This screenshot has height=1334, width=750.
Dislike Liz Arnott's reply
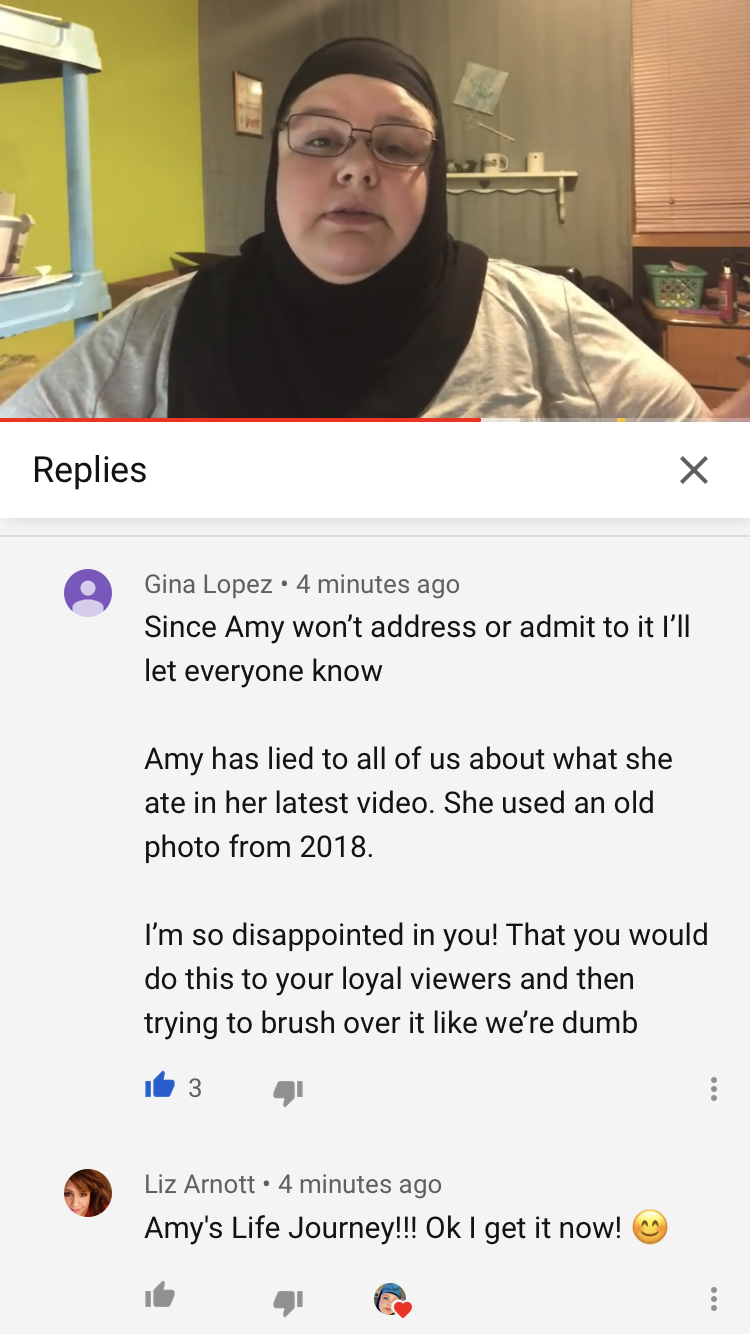(x=288, y=1301)
